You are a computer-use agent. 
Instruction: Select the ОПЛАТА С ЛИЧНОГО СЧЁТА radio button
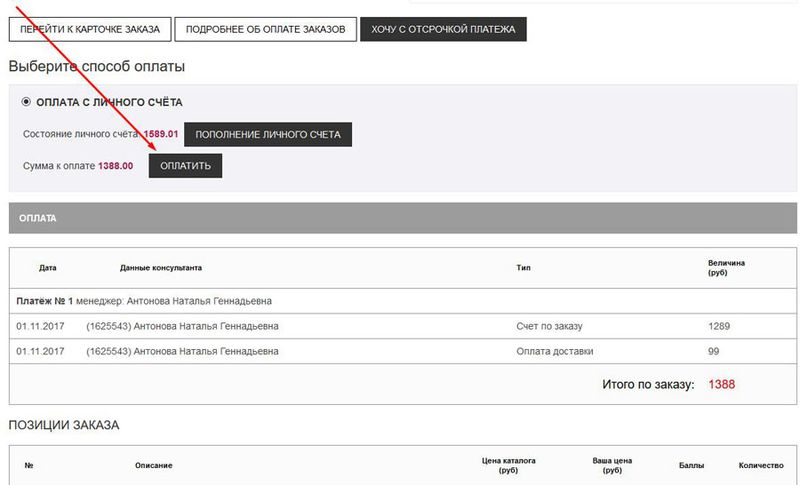coord(26,102)
